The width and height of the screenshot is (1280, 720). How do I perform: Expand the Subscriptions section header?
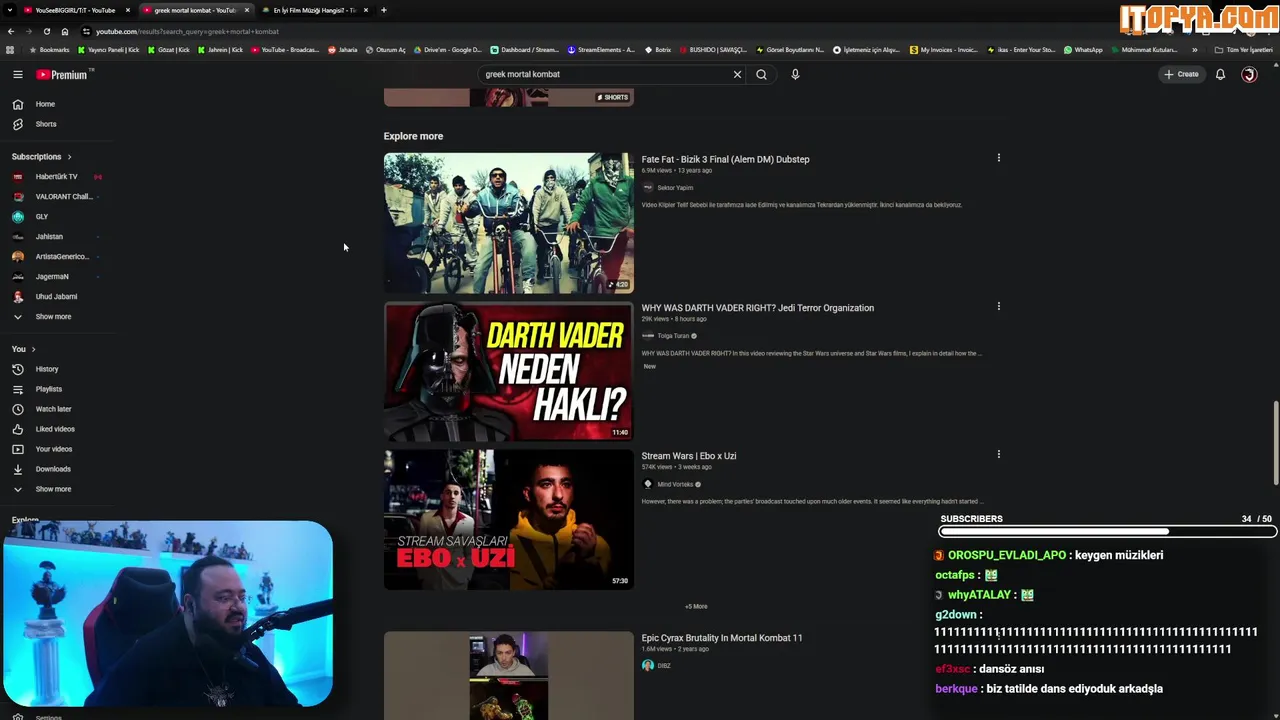coord(42,156)
